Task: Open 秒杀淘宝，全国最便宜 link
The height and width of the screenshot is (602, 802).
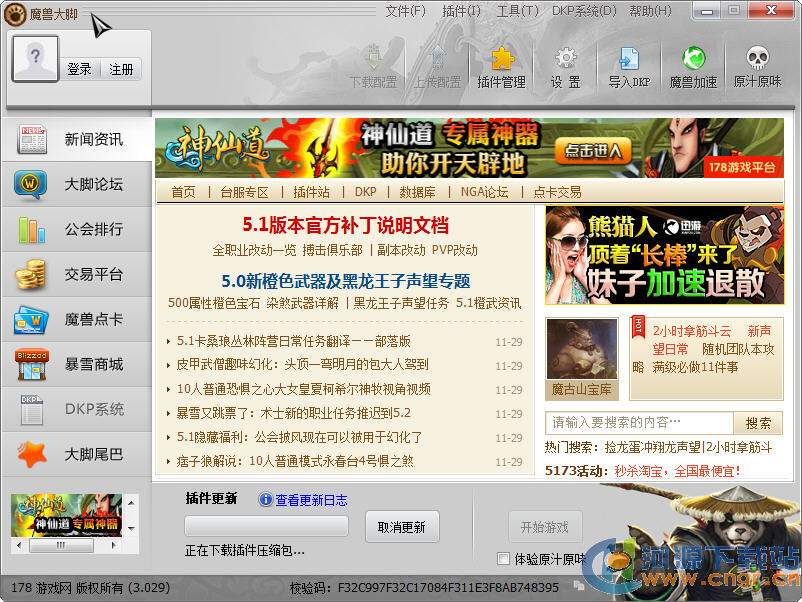Action: point(677,471)
